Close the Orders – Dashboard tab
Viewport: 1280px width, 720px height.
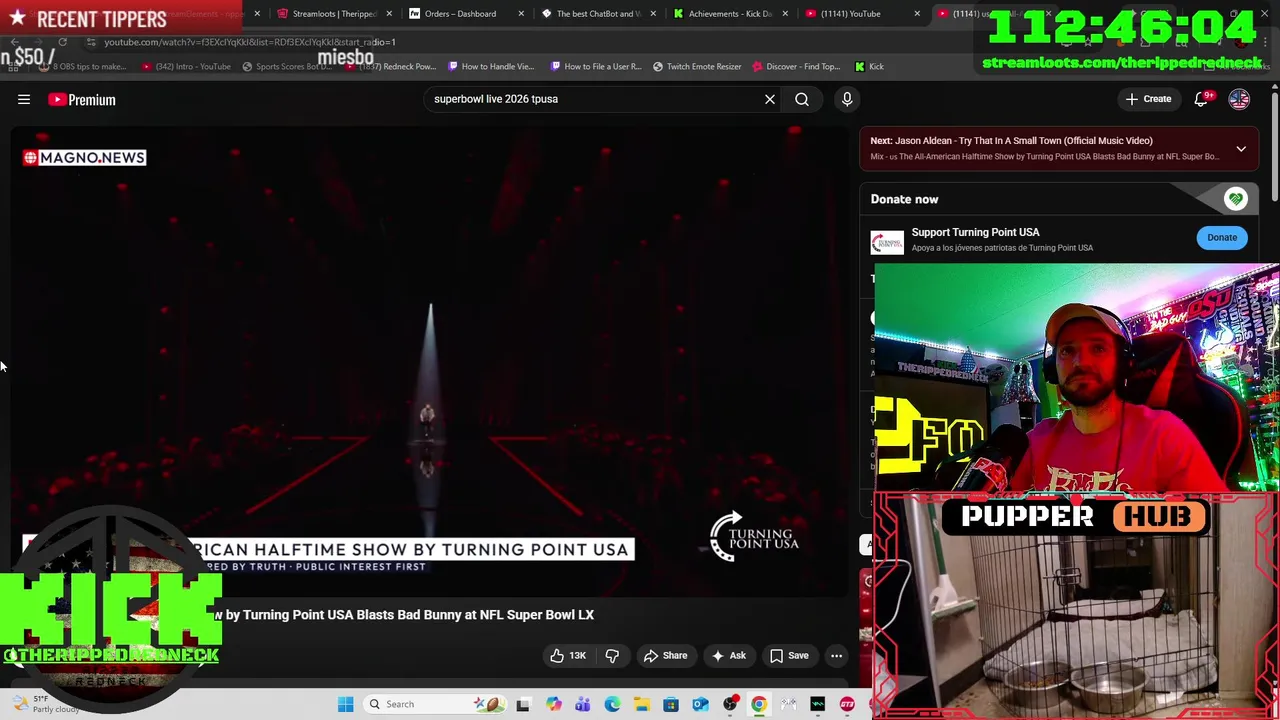[521, 14]
